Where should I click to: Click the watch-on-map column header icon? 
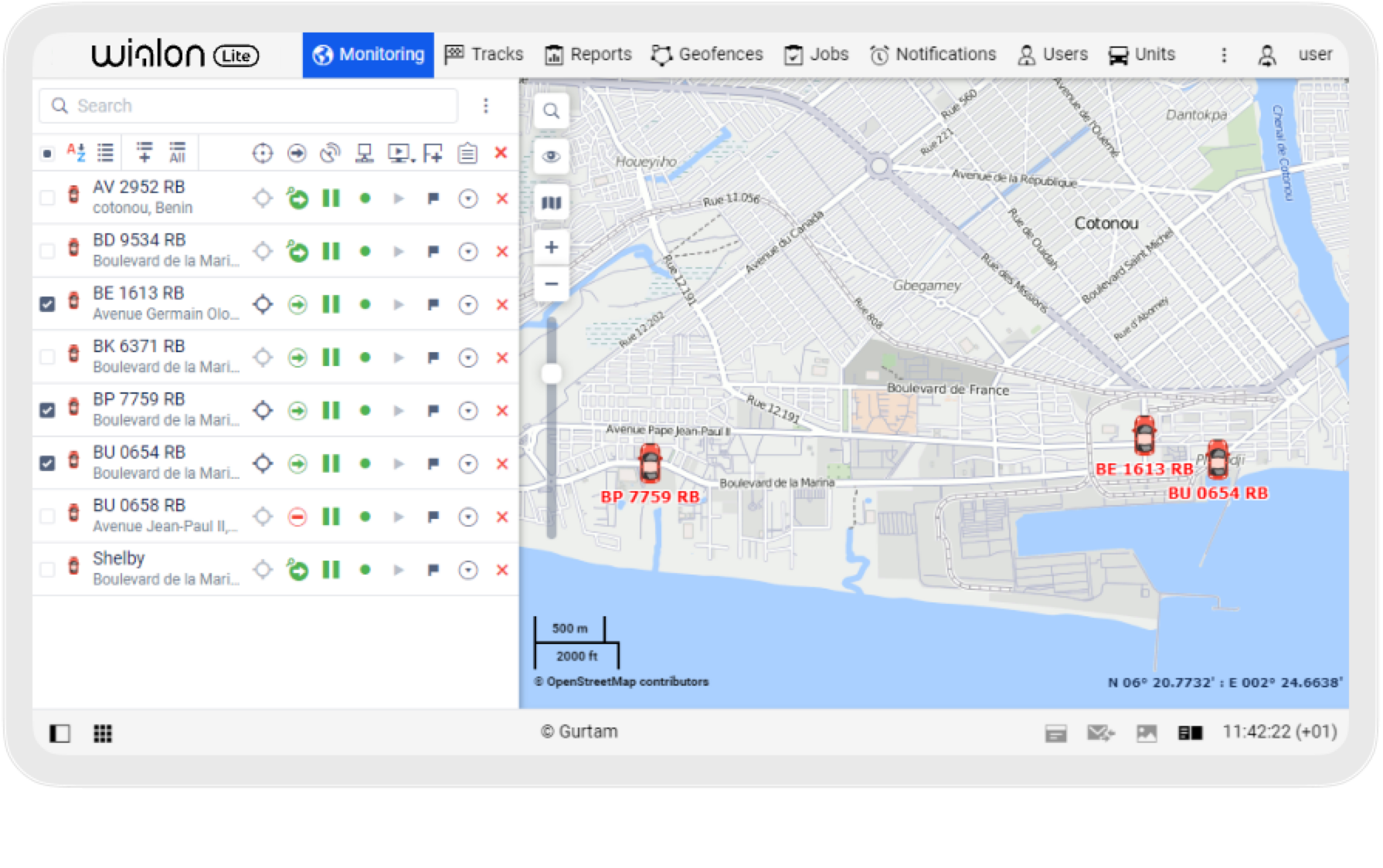(263, 154)
